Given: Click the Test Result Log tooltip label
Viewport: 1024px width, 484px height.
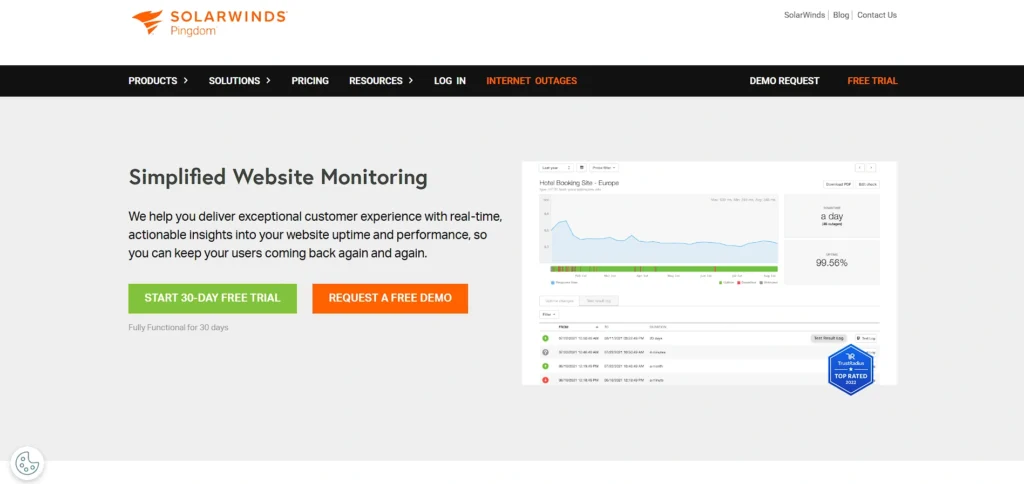Looking at the screenshot, I should click(829, 338).
